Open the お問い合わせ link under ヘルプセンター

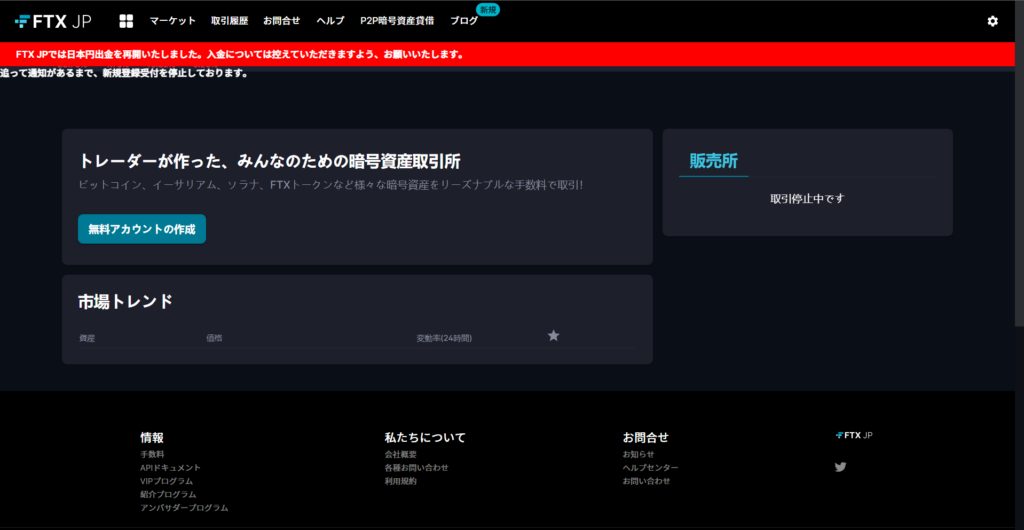(647, 481)
